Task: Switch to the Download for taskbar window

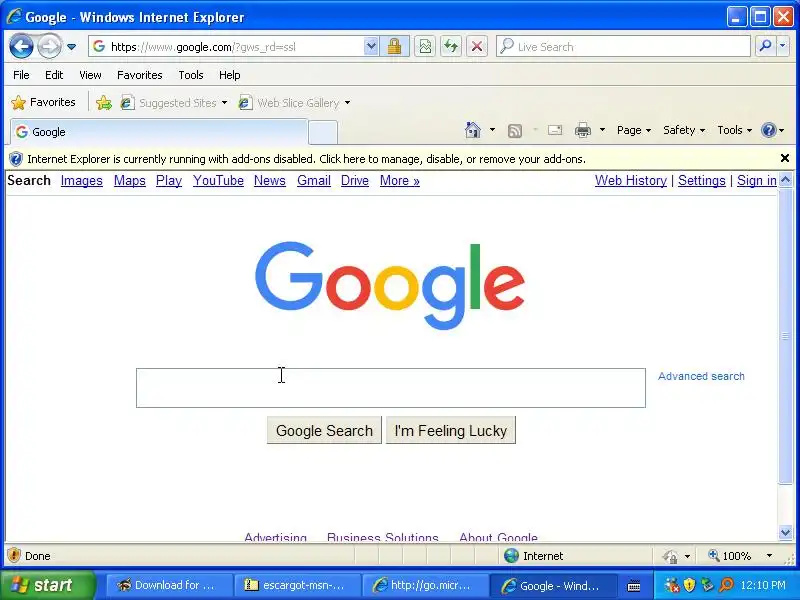Action: pyautogui.click(x=167, y=585)
